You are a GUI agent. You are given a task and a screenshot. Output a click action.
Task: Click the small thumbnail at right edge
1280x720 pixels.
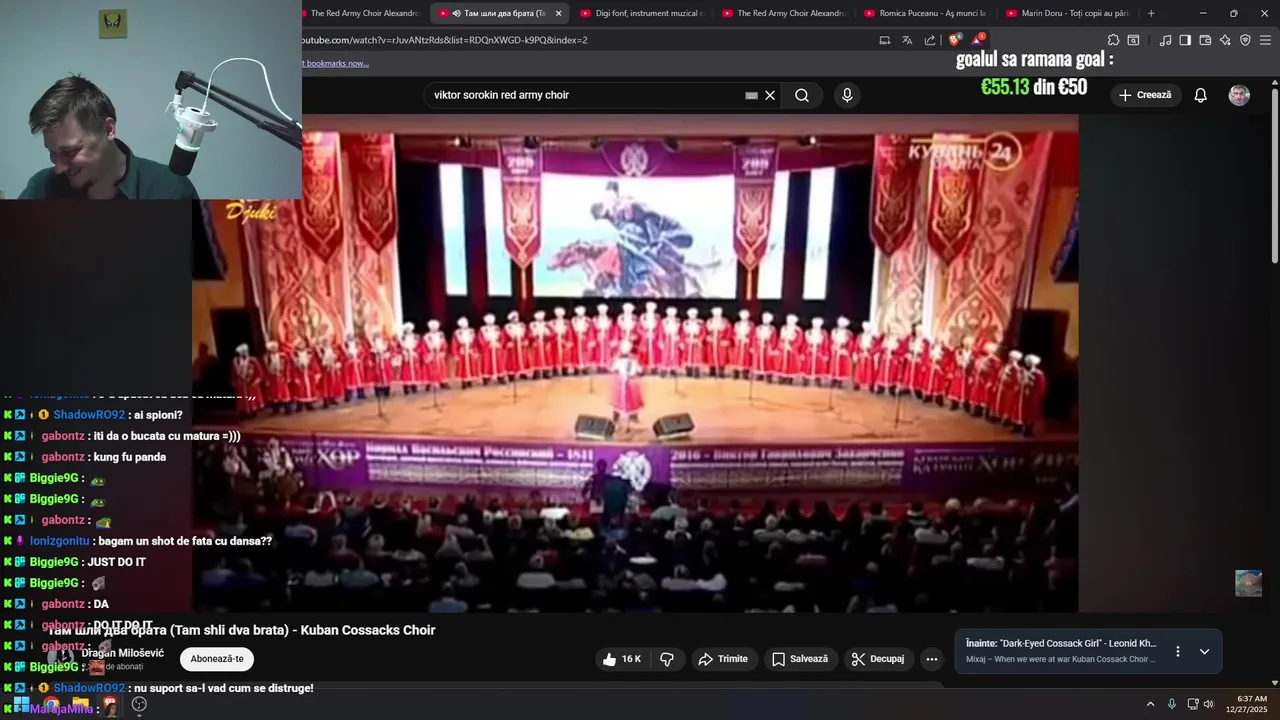(1248, 583)
